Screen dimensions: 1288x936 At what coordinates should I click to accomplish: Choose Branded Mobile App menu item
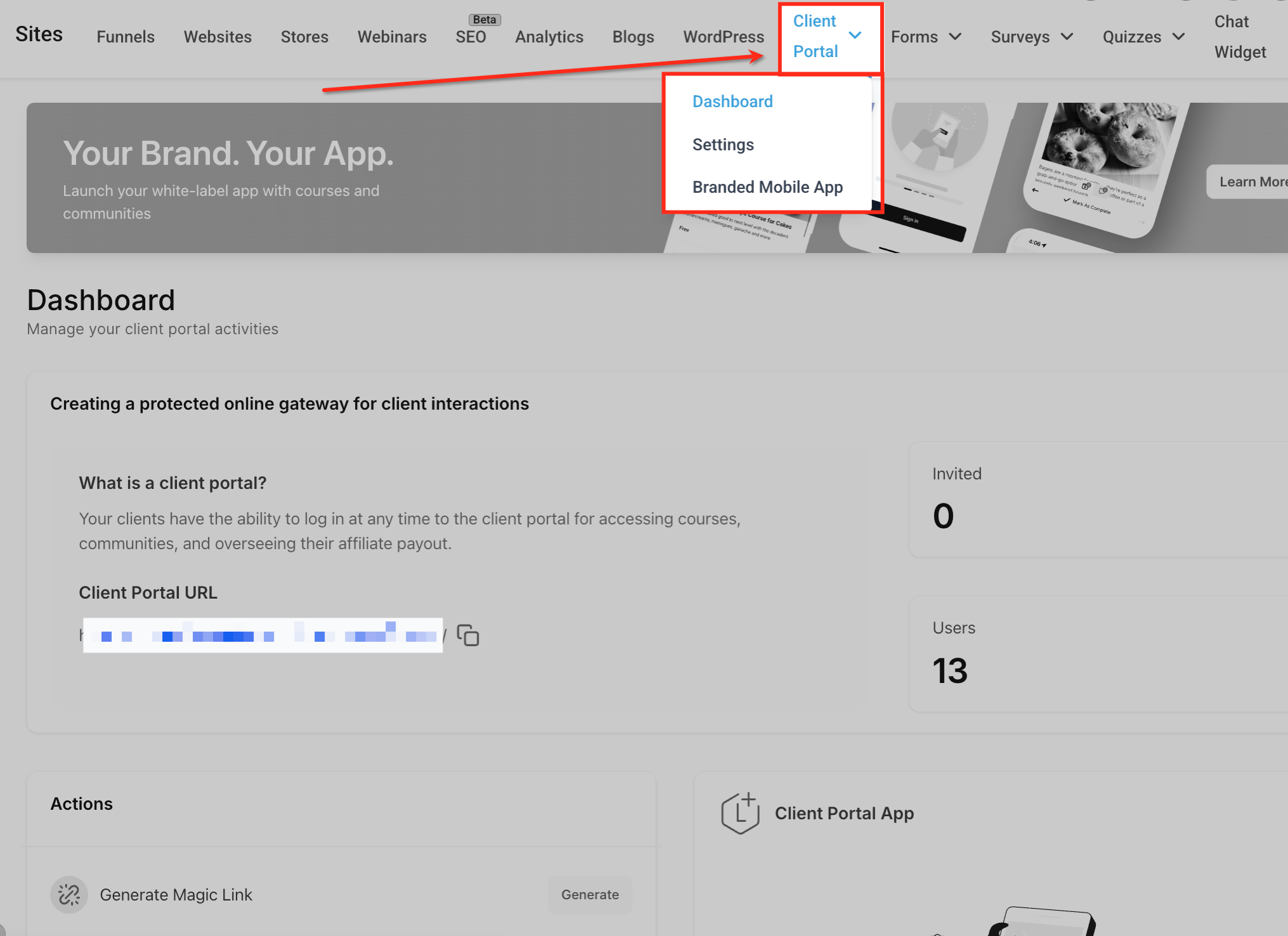click(767, 187)
